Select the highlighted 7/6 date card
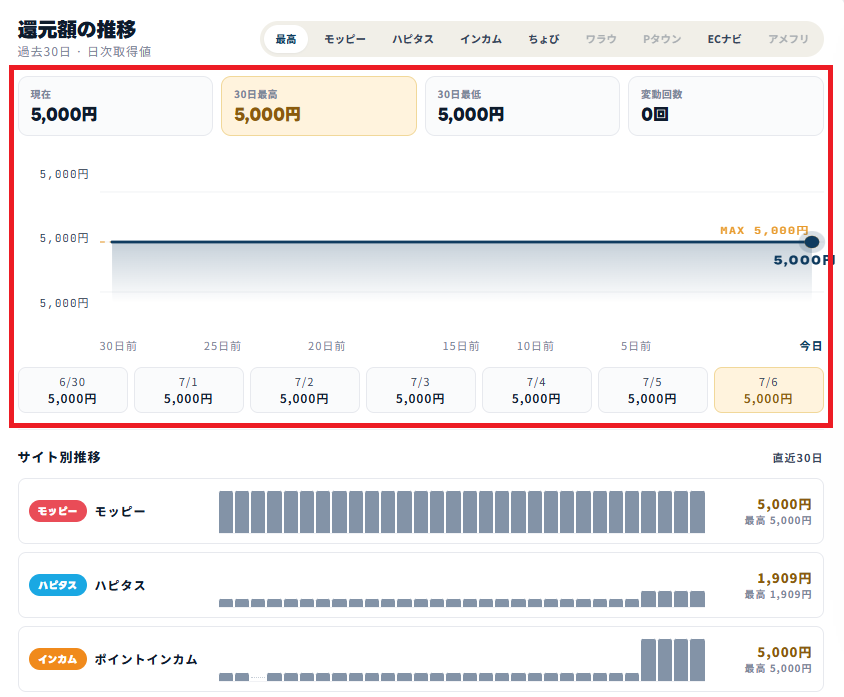The image size is (844, 697). (x=769, y=390)
